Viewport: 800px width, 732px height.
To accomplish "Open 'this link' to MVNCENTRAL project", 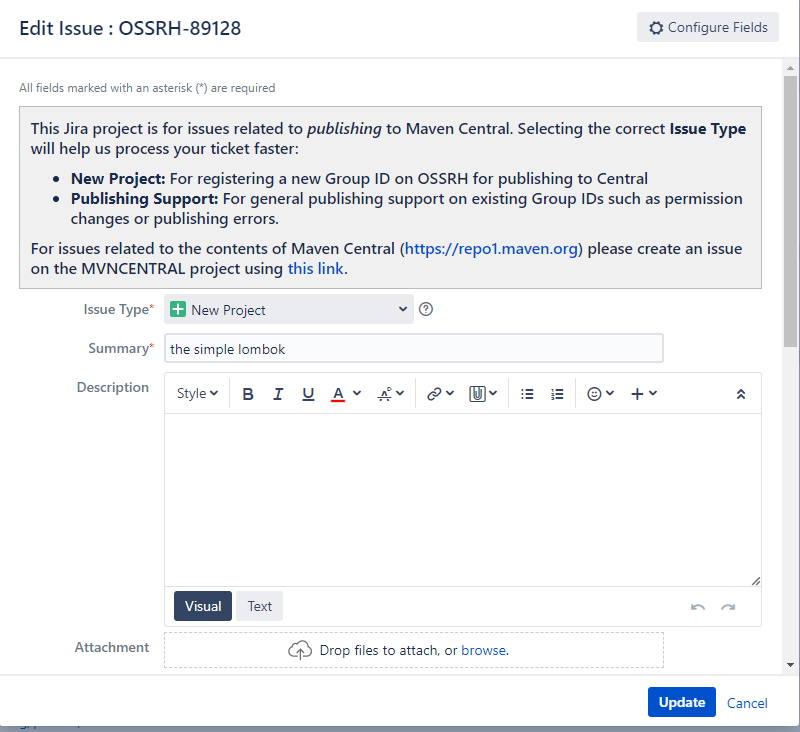I will (x=315, y=269).
